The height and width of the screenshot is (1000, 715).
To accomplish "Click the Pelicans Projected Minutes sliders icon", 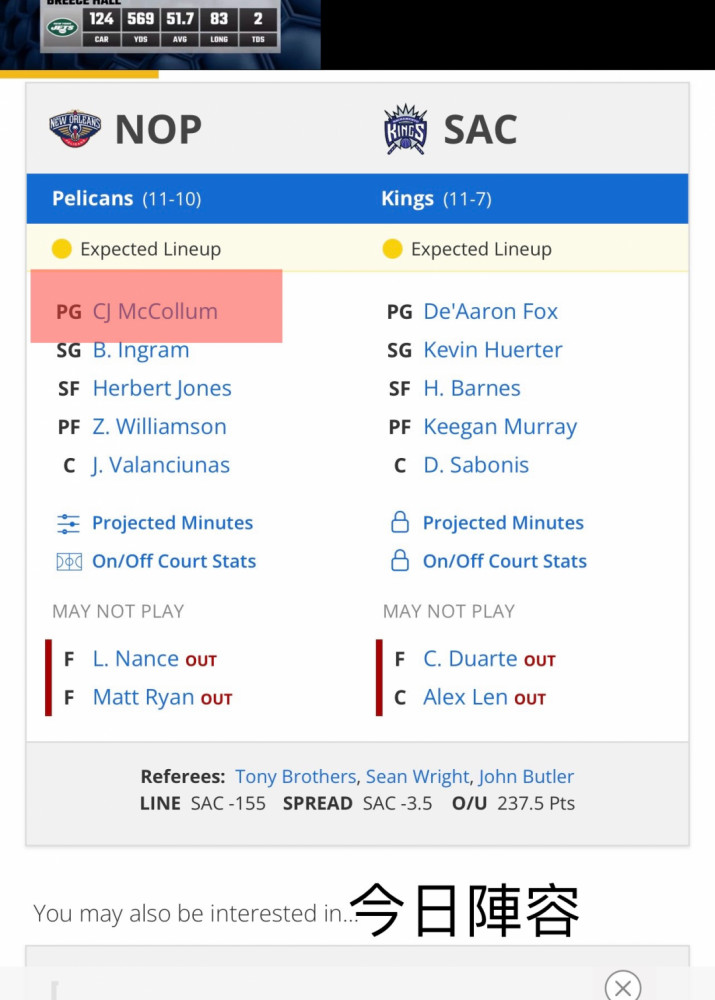I will (x=68, y=524).
